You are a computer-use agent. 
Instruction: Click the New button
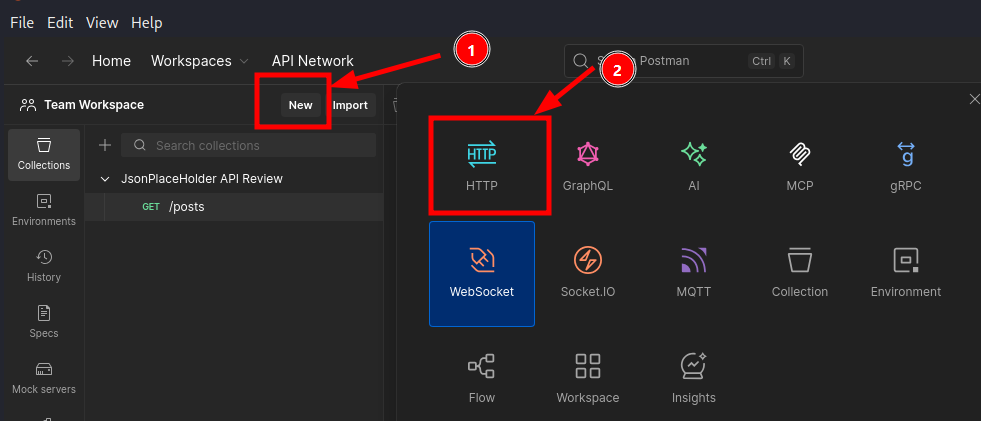[300, 105]
